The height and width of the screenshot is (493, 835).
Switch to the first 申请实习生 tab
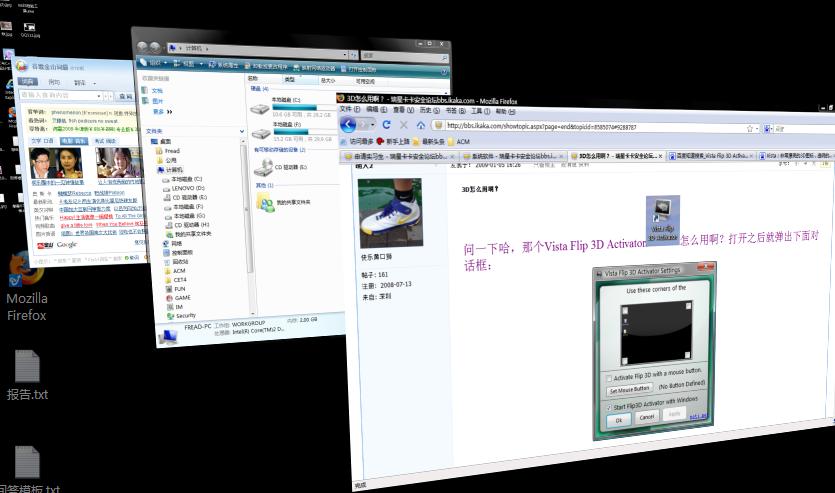coord(399,157)
